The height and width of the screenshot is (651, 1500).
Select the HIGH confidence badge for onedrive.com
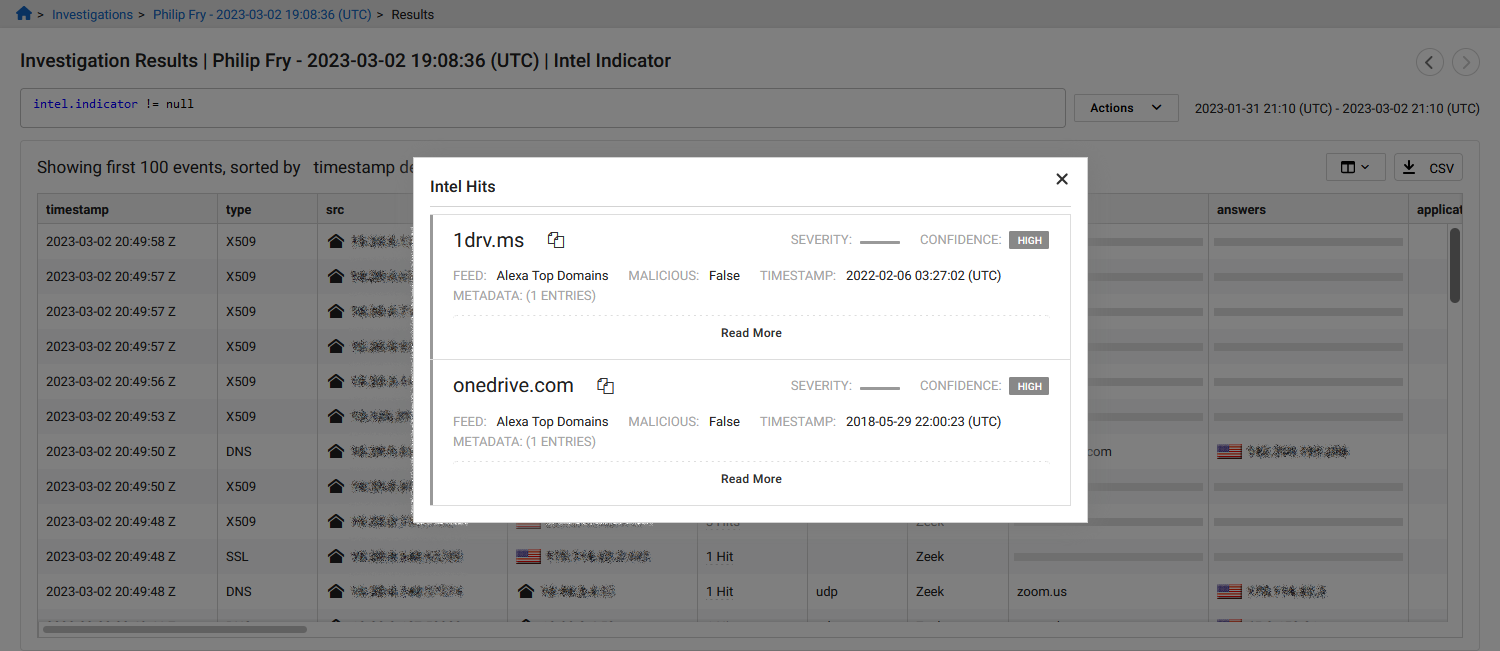click(x=1028, y=386)
